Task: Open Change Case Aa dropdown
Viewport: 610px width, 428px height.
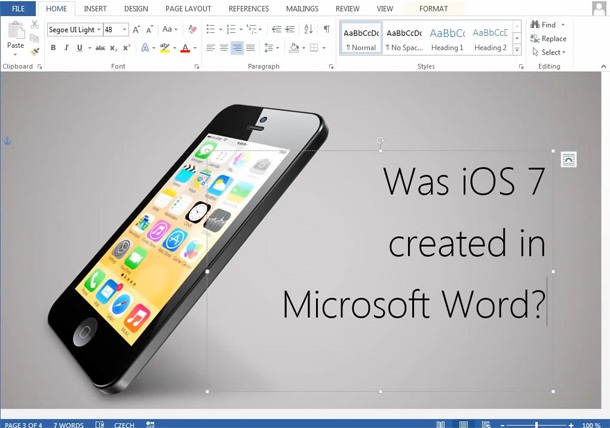Action: click(170, 29)
